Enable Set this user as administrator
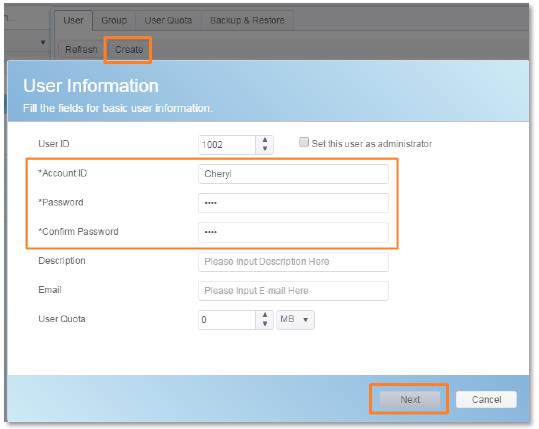The width and height of the screenshot is (539, 429). pos(304,142)
